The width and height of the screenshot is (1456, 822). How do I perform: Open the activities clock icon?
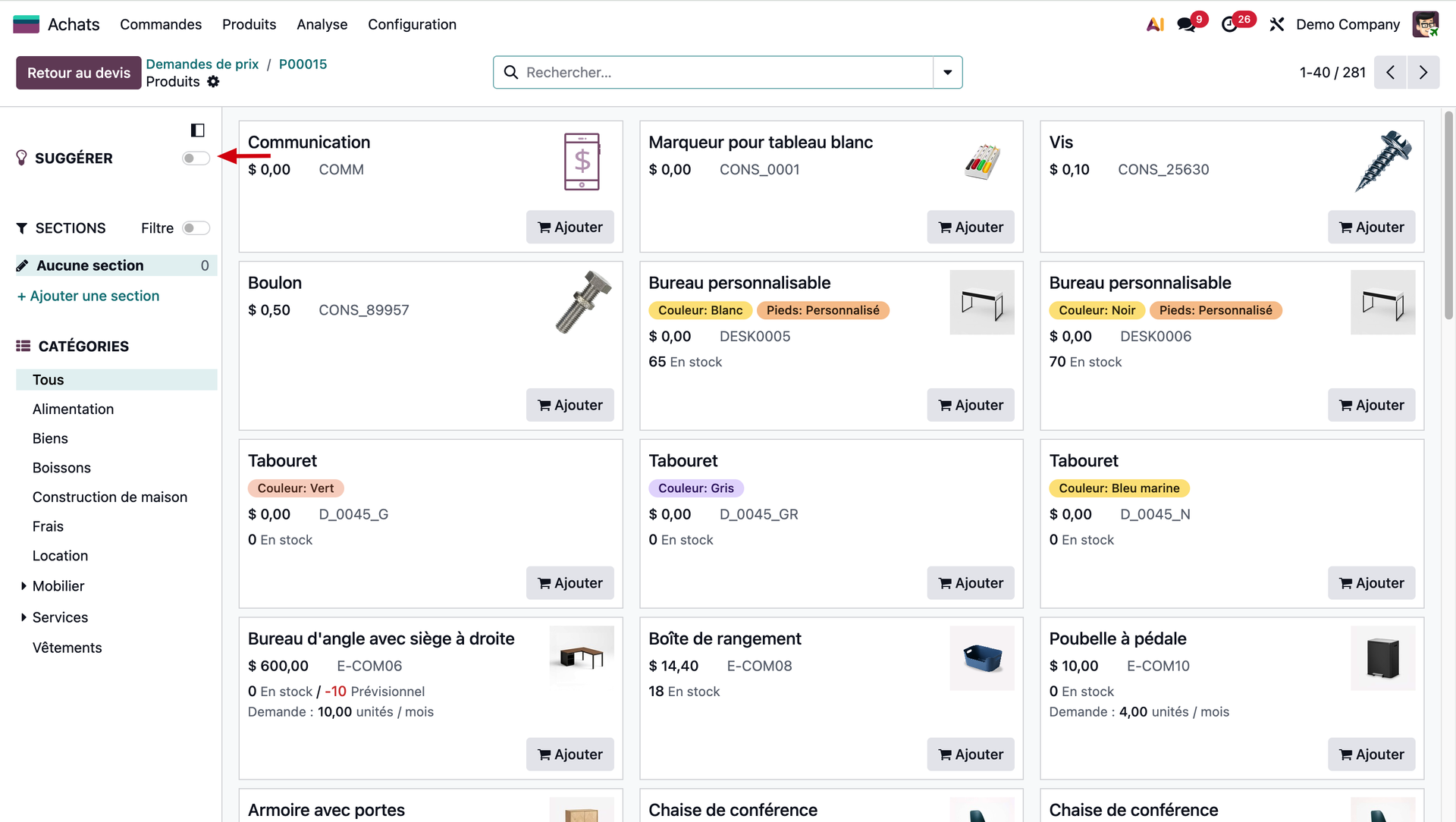1229,24
